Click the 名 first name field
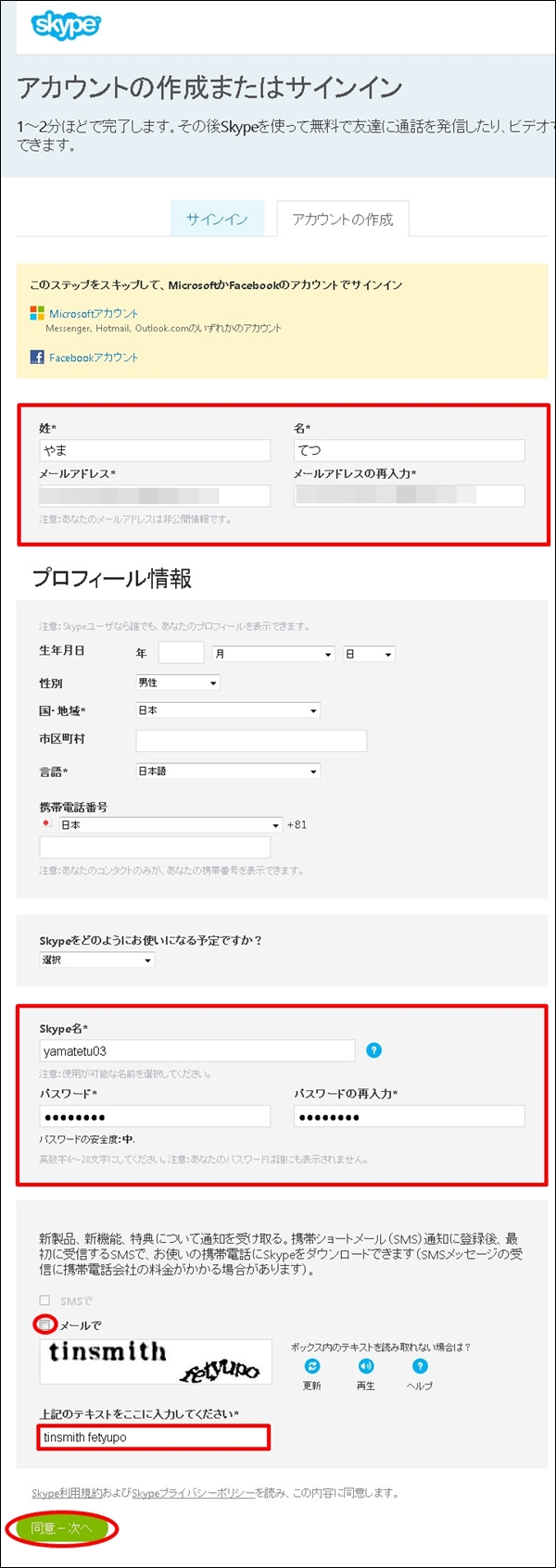Screen dimensions: 556x1568 [409, 450]
